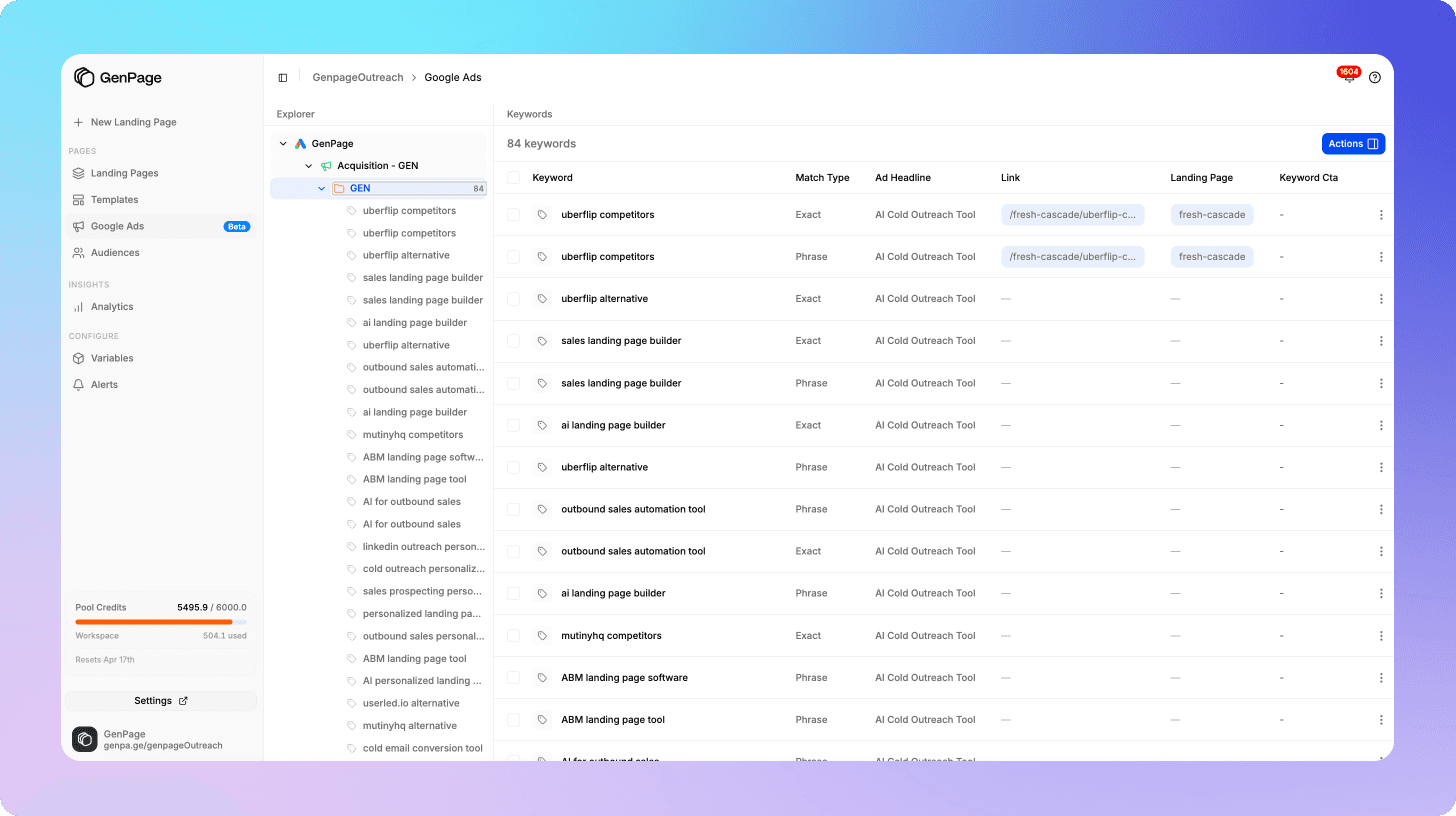This screenshot has width=1456, height=816.
Task: Check the sales landing page builder Exact checkbox
Action: (x=513, y=341)
